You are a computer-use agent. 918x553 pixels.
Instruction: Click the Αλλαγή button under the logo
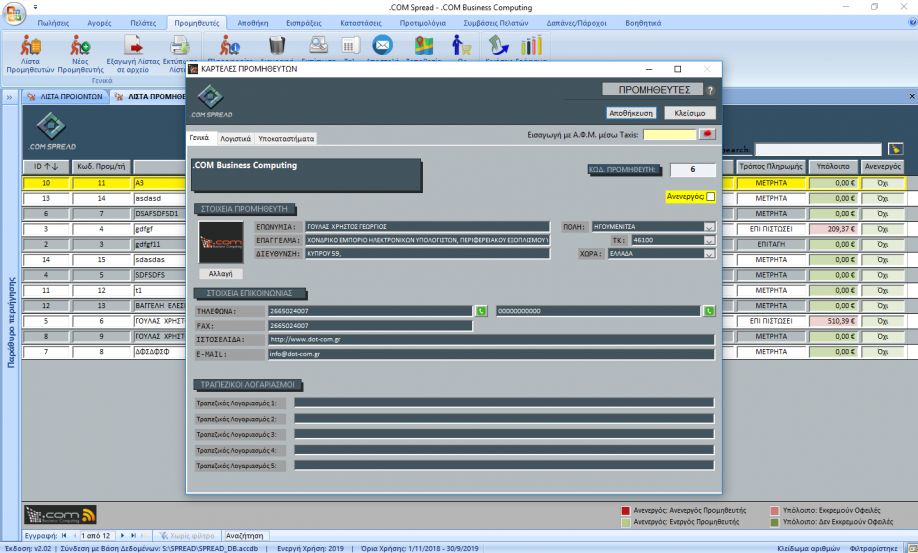pyautogui.click(x=221, y=273)
